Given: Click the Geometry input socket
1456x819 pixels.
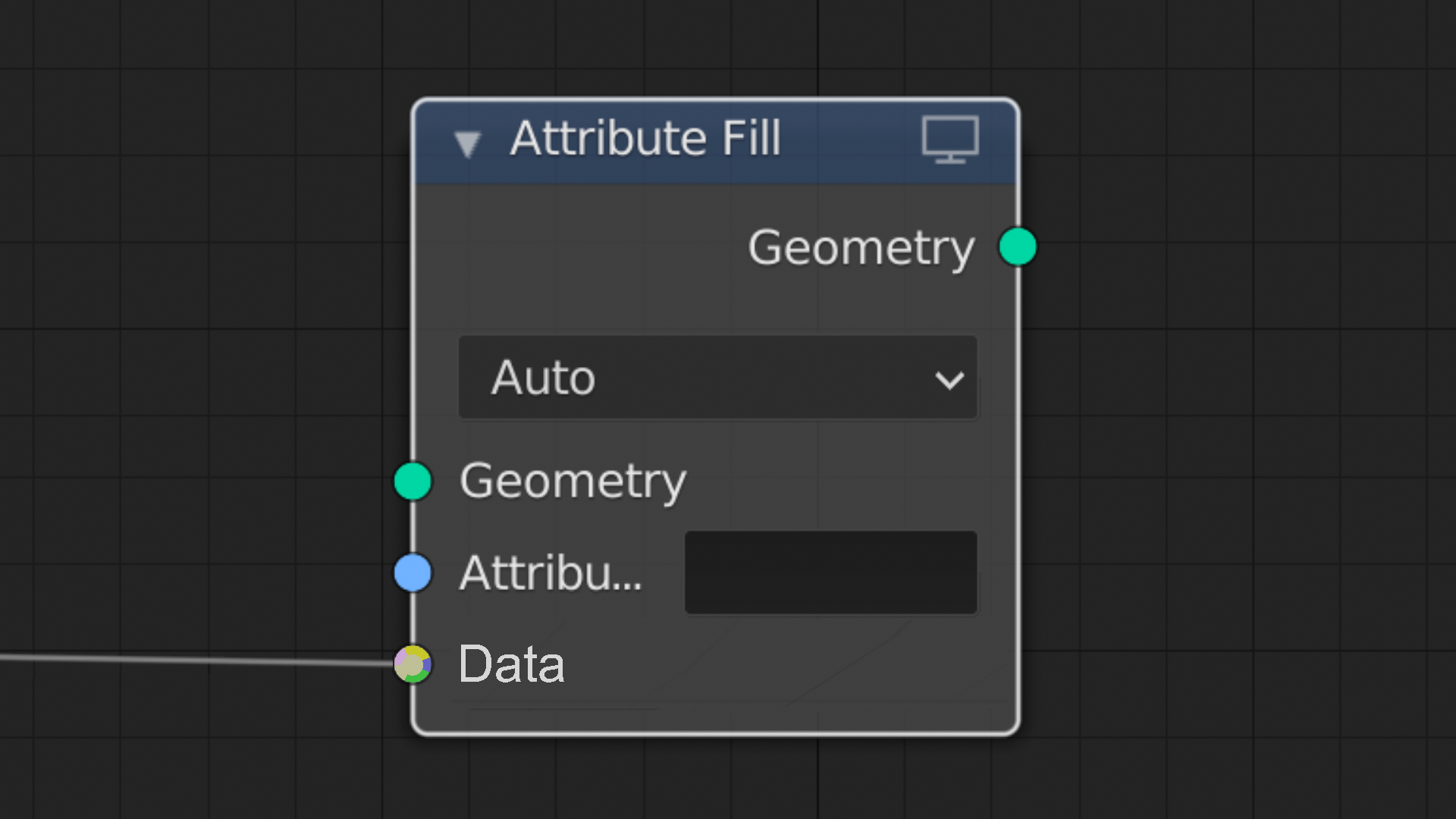Looking at the screenshot, I should [413, 481].
